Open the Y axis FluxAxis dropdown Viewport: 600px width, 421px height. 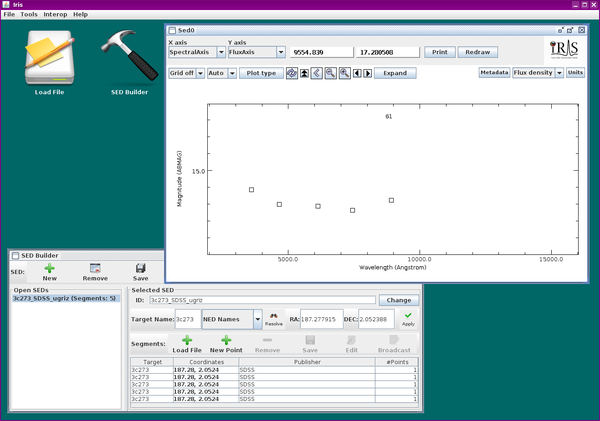(281, 52)
